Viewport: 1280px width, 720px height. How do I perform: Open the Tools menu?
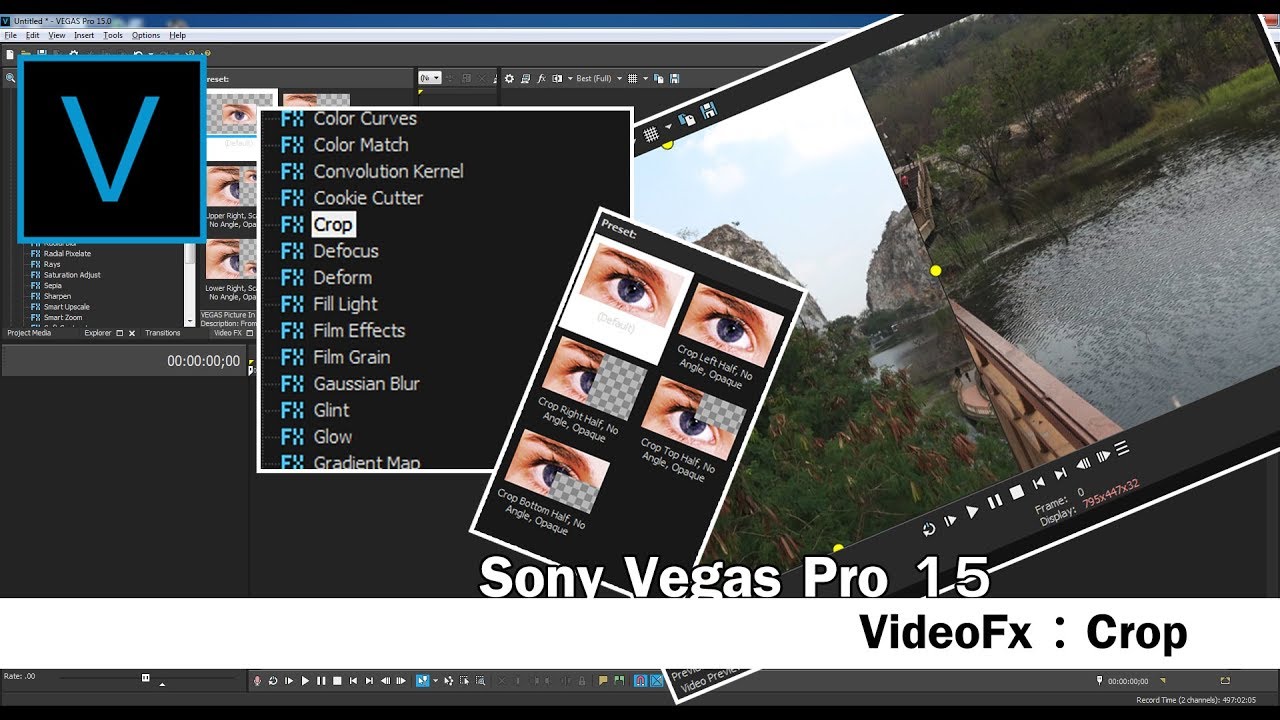point(113,35)
